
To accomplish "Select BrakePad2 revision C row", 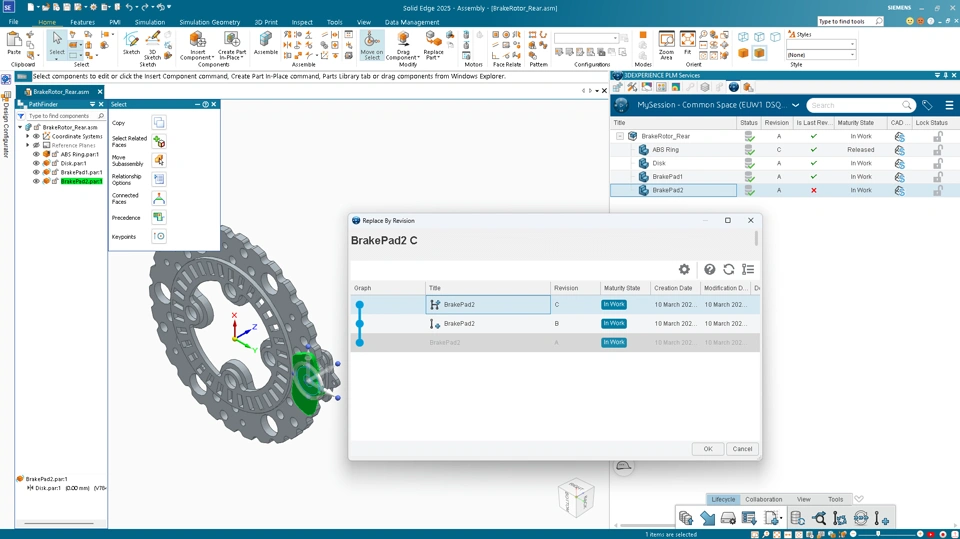I will (x=555, y=304).
